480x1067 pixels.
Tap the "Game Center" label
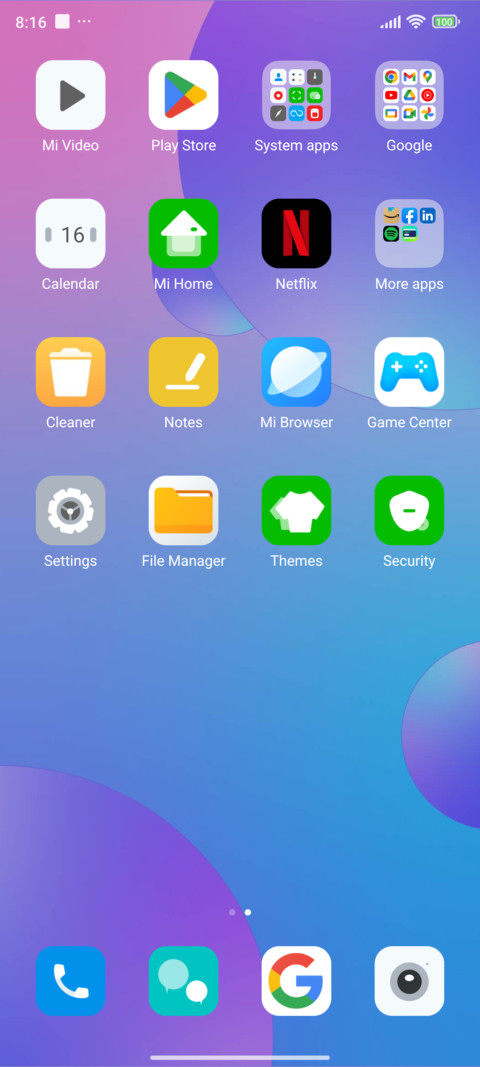pyautogui.click(x=409, y=423)
